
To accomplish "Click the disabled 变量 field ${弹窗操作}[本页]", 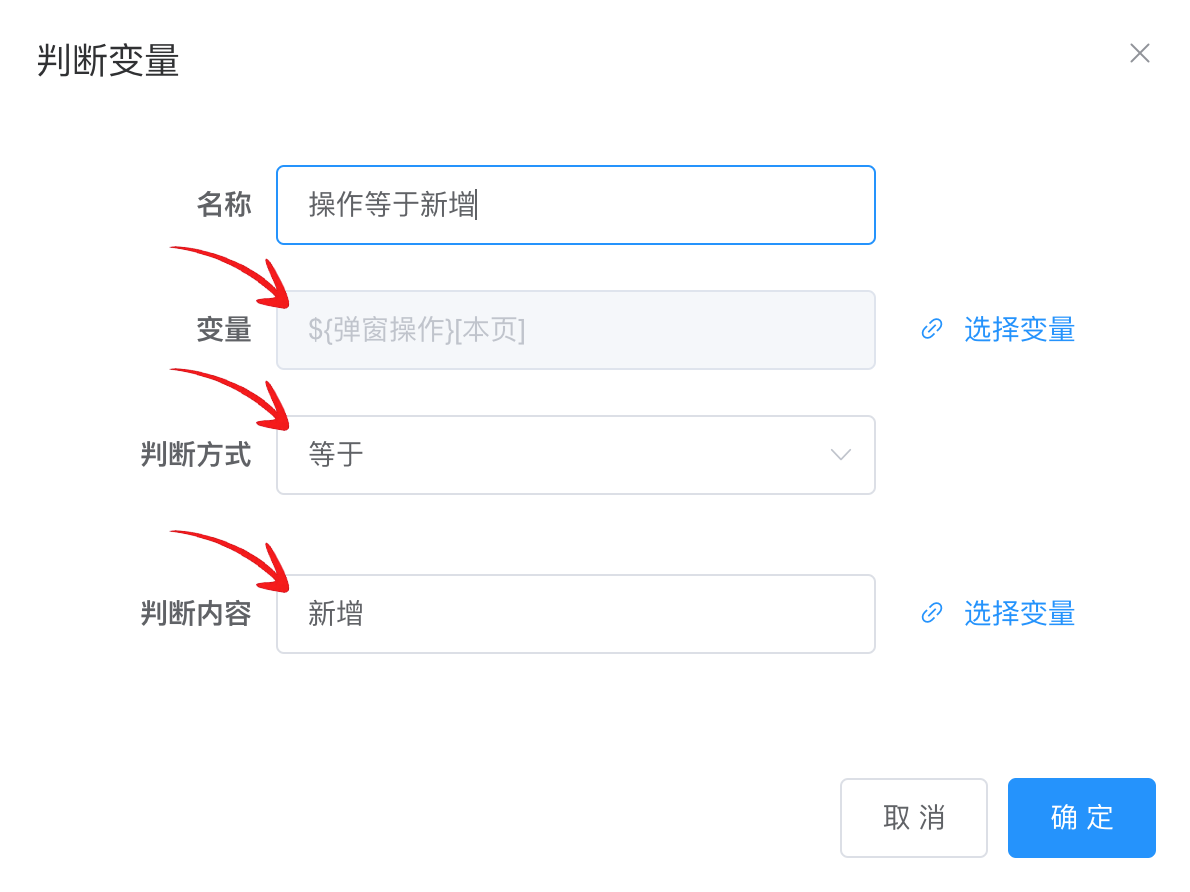I will (576, 330).
